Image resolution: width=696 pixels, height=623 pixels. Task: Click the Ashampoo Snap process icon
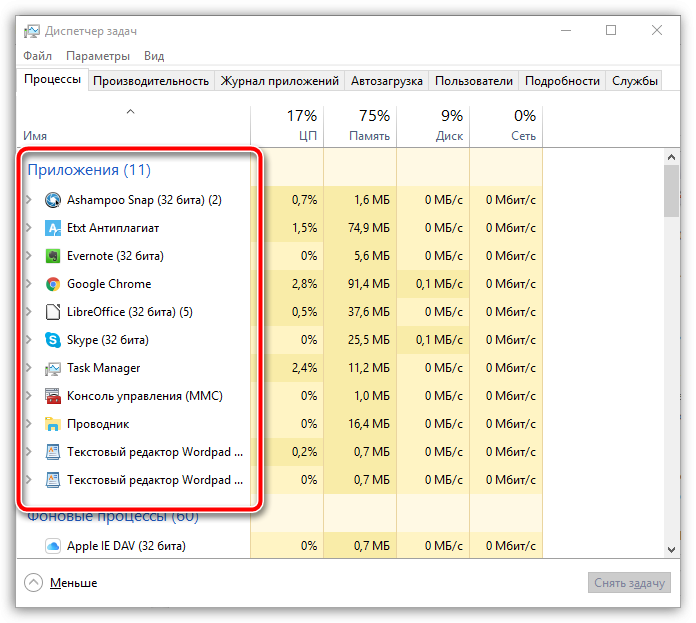(x=53, y=200)
